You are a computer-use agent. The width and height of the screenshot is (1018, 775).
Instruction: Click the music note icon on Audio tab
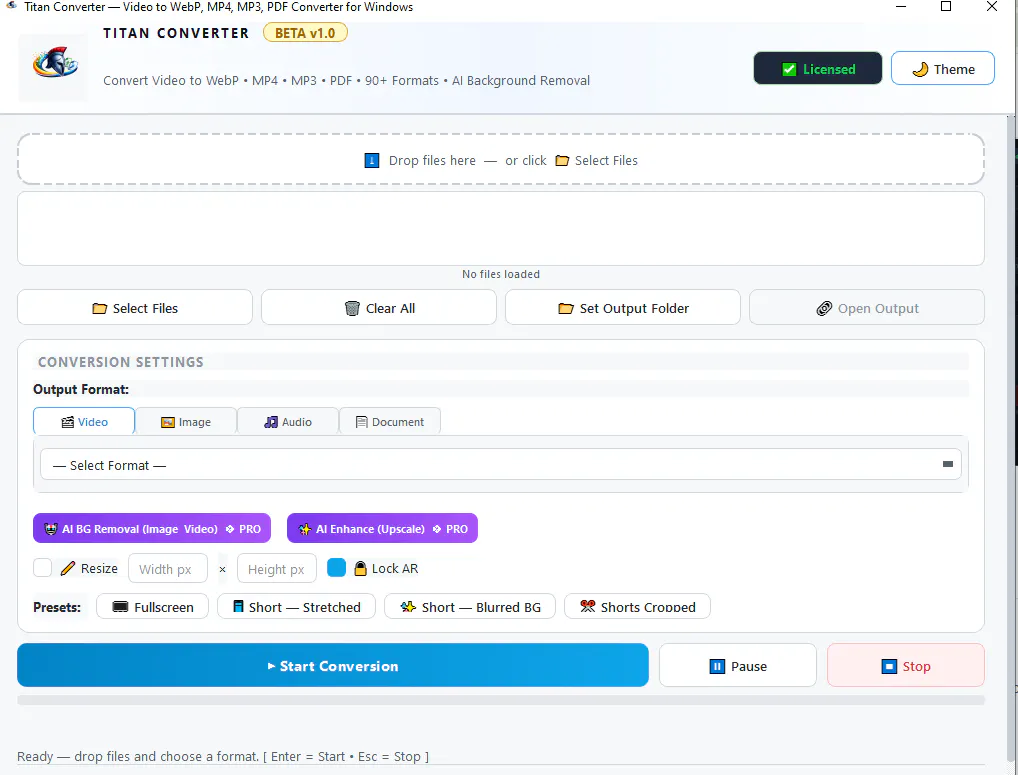click(x=271, y=423)
